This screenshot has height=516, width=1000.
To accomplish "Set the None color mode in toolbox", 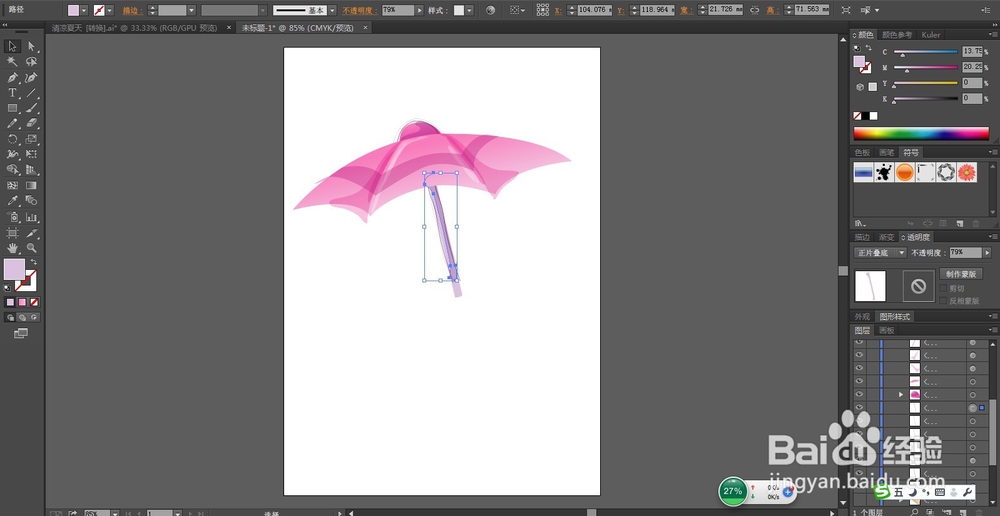I will tap(34, 302).
